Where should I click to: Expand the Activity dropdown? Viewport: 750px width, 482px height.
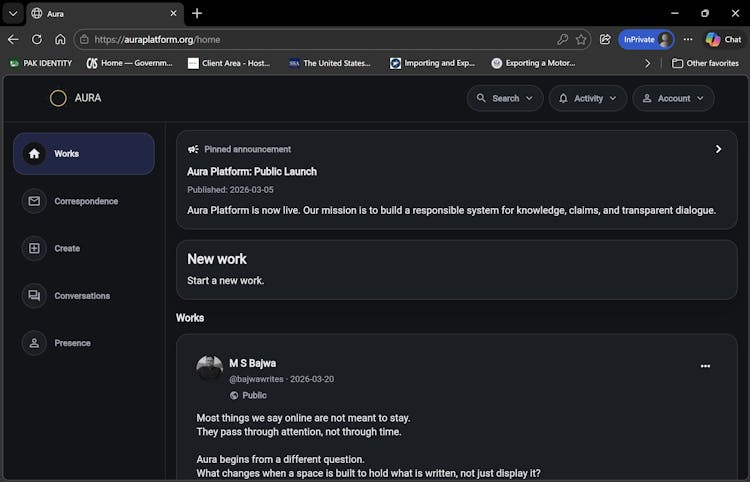tap(588, 98)
